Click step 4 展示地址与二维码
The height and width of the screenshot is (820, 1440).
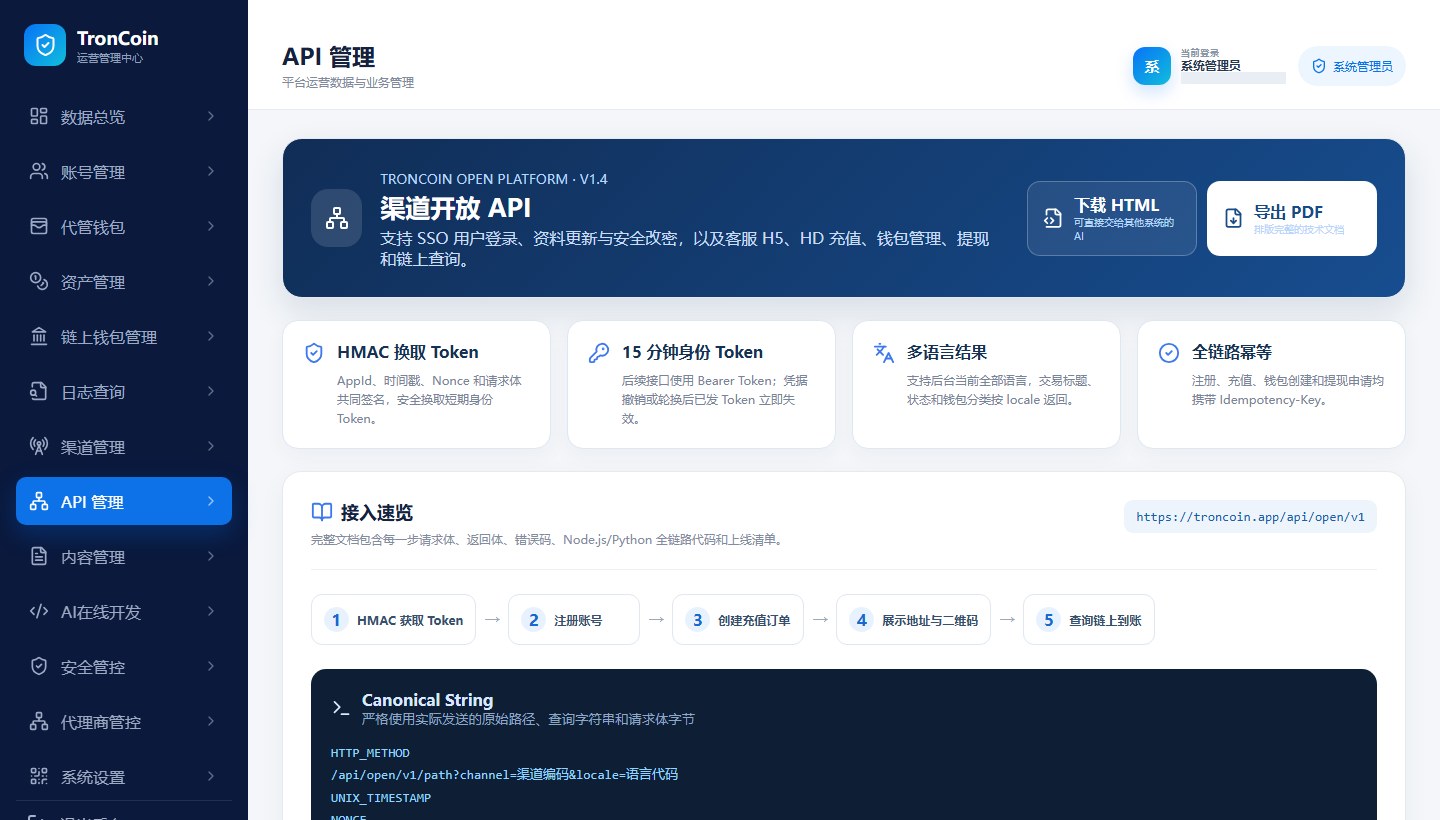[x=913, y=620]
